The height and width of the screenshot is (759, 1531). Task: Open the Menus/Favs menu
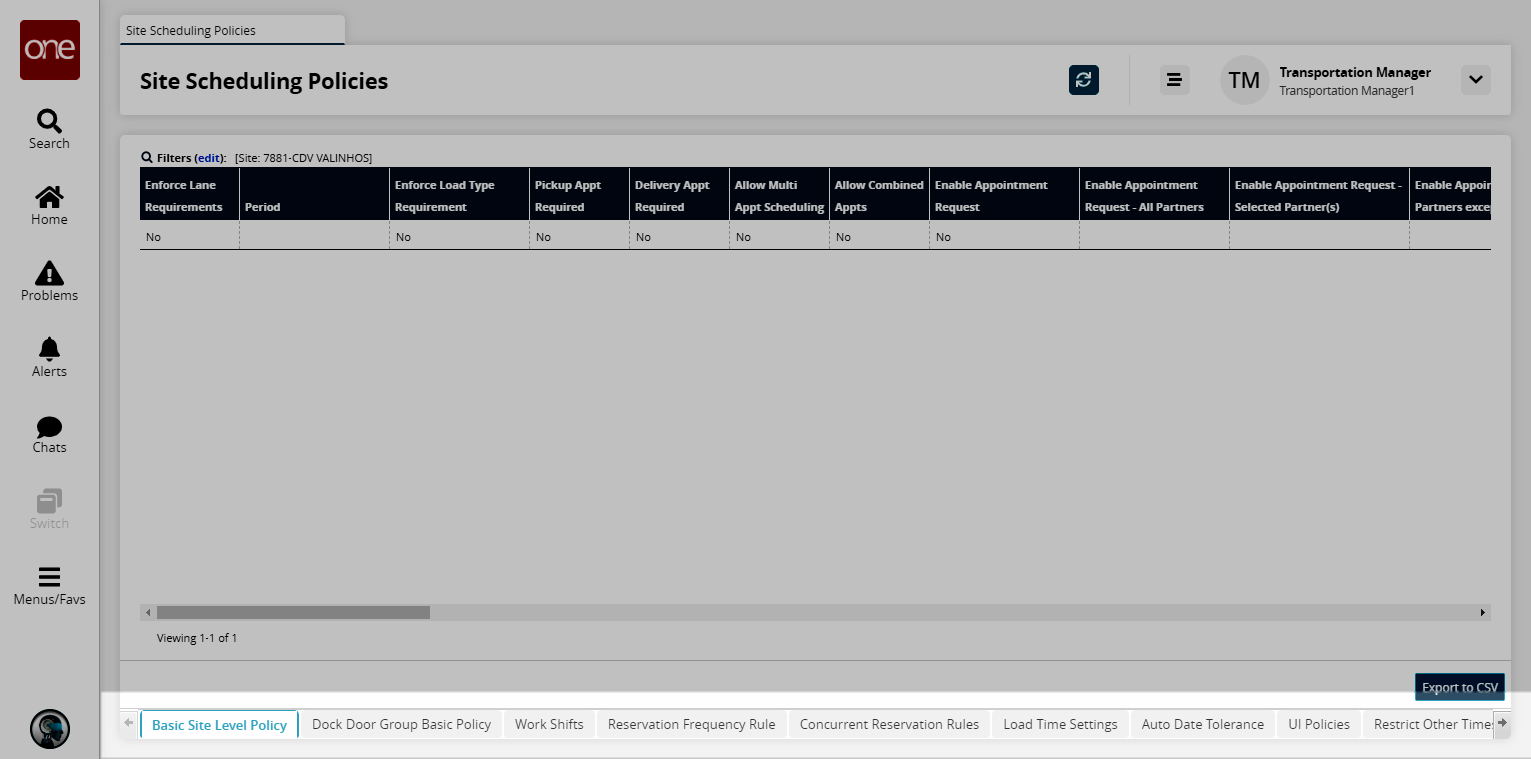[49, 585]
